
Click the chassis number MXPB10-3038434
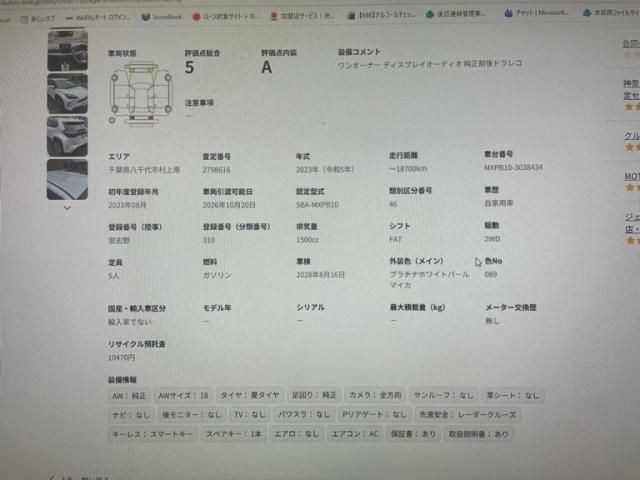coord(513,167)
